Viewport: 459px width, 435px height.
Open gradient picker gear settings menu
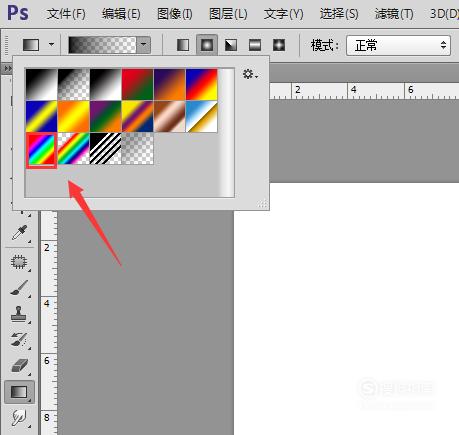coord(250,74)
